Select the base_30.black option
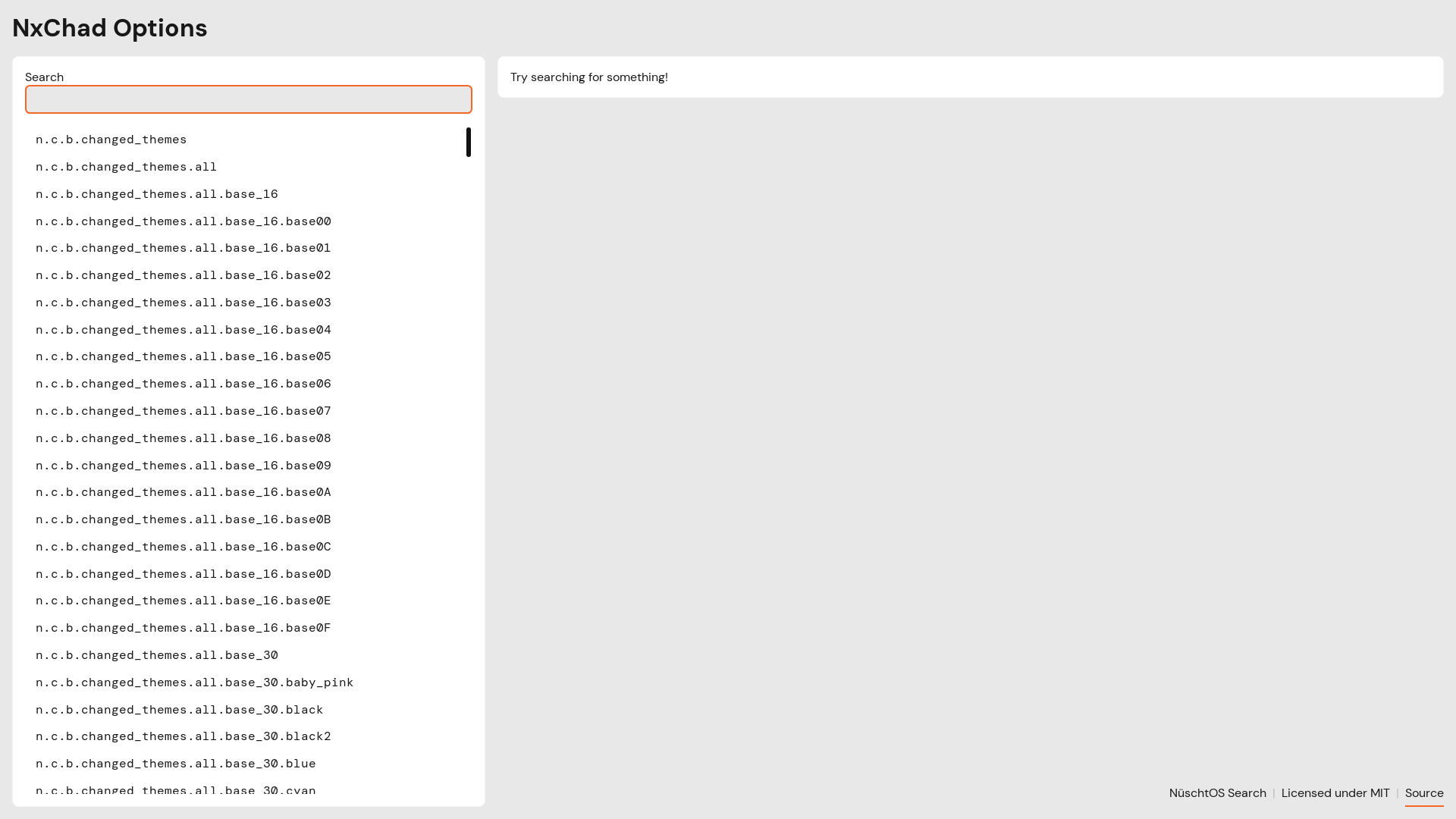The height and width of the screenshot is (819, 1456). coord(245,710)
